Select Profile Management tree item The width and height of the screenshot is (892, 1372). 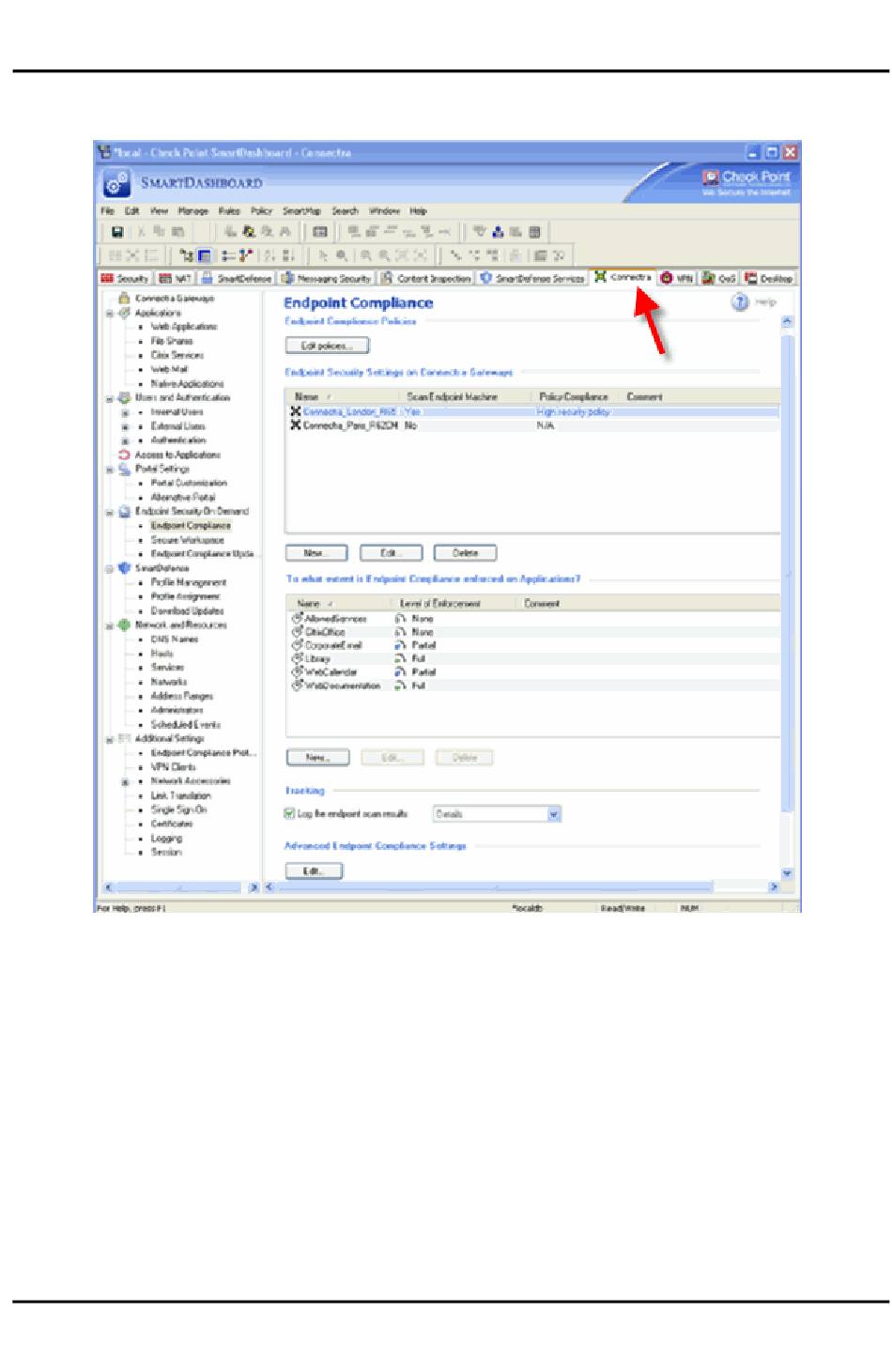tap(188, 582)
